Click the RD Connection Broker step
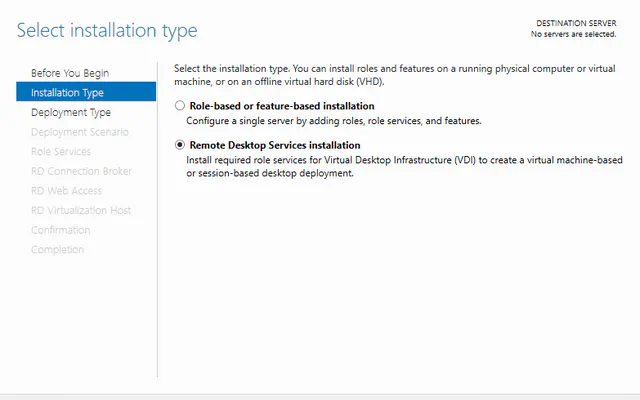 (x=81, y=171)
